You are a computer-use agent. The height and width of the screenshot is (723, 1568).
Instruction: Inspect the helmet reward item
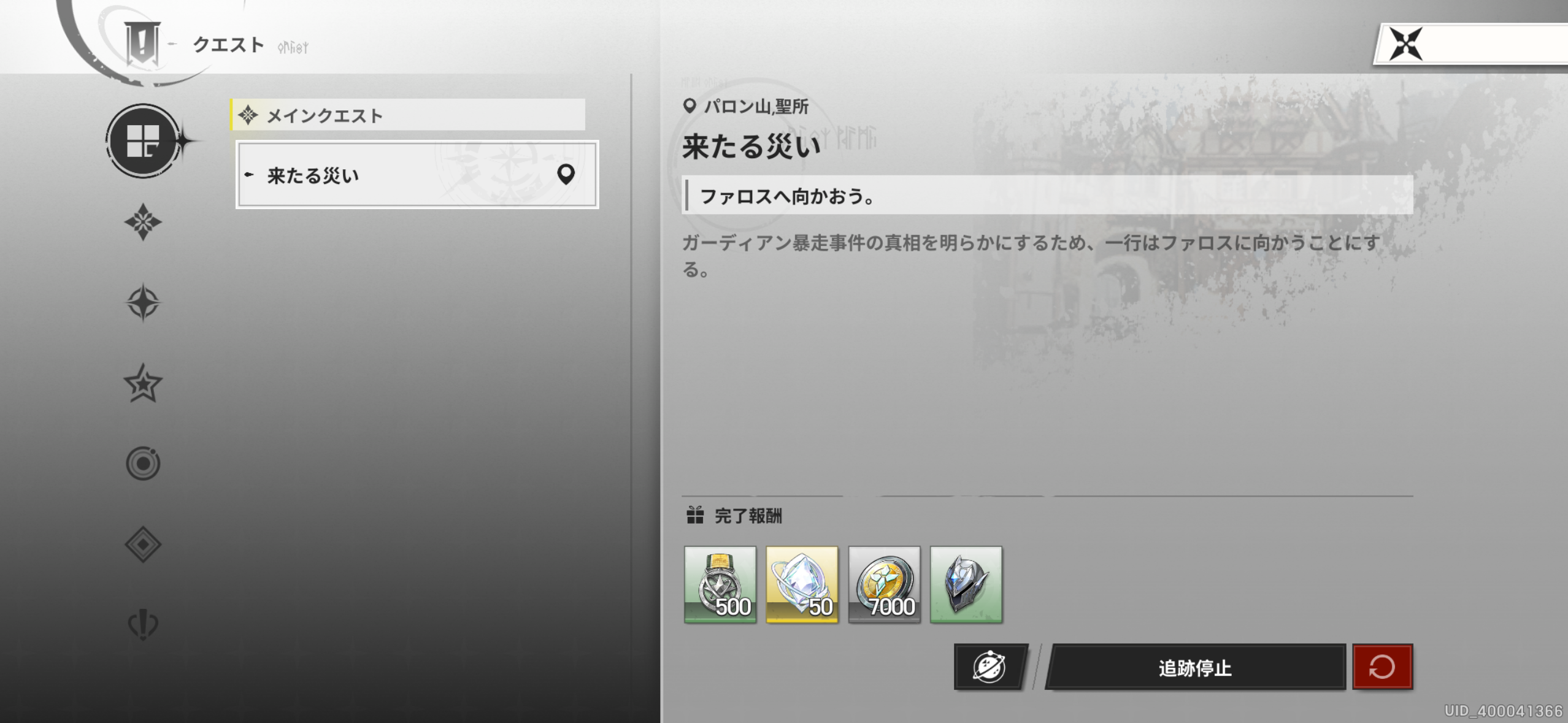click(966, 584)
